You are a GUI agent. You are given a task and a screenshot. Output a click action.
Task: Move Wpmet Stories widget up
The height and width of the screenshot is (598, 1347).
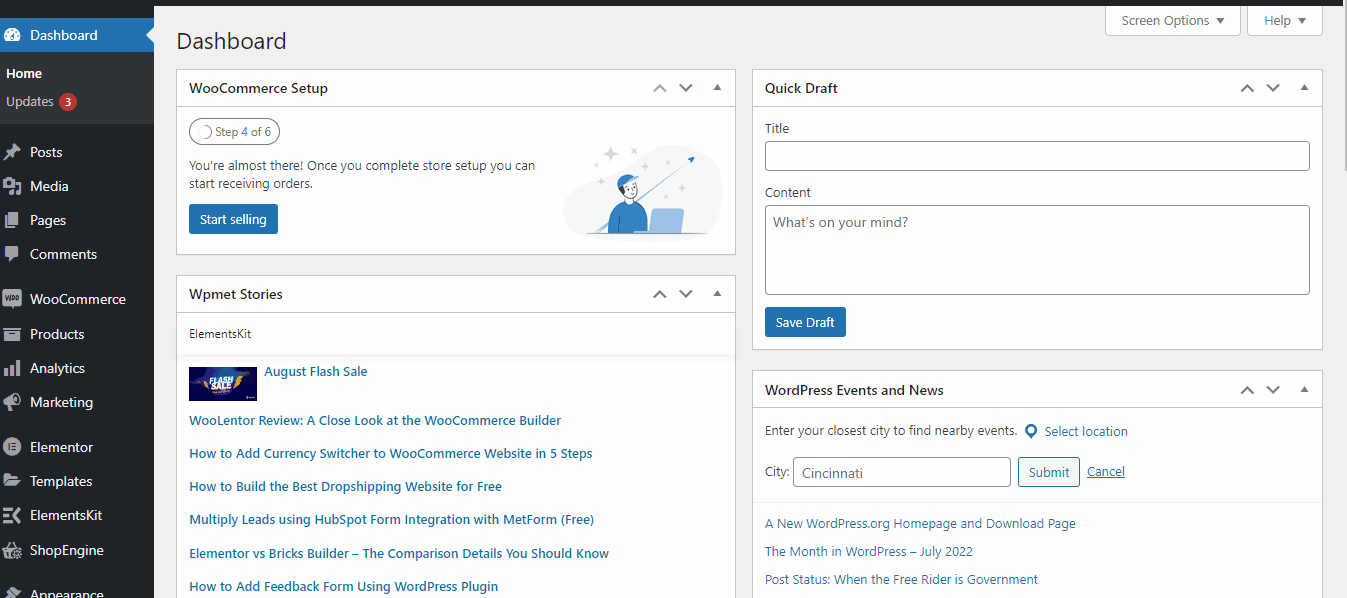click(659, 294)
